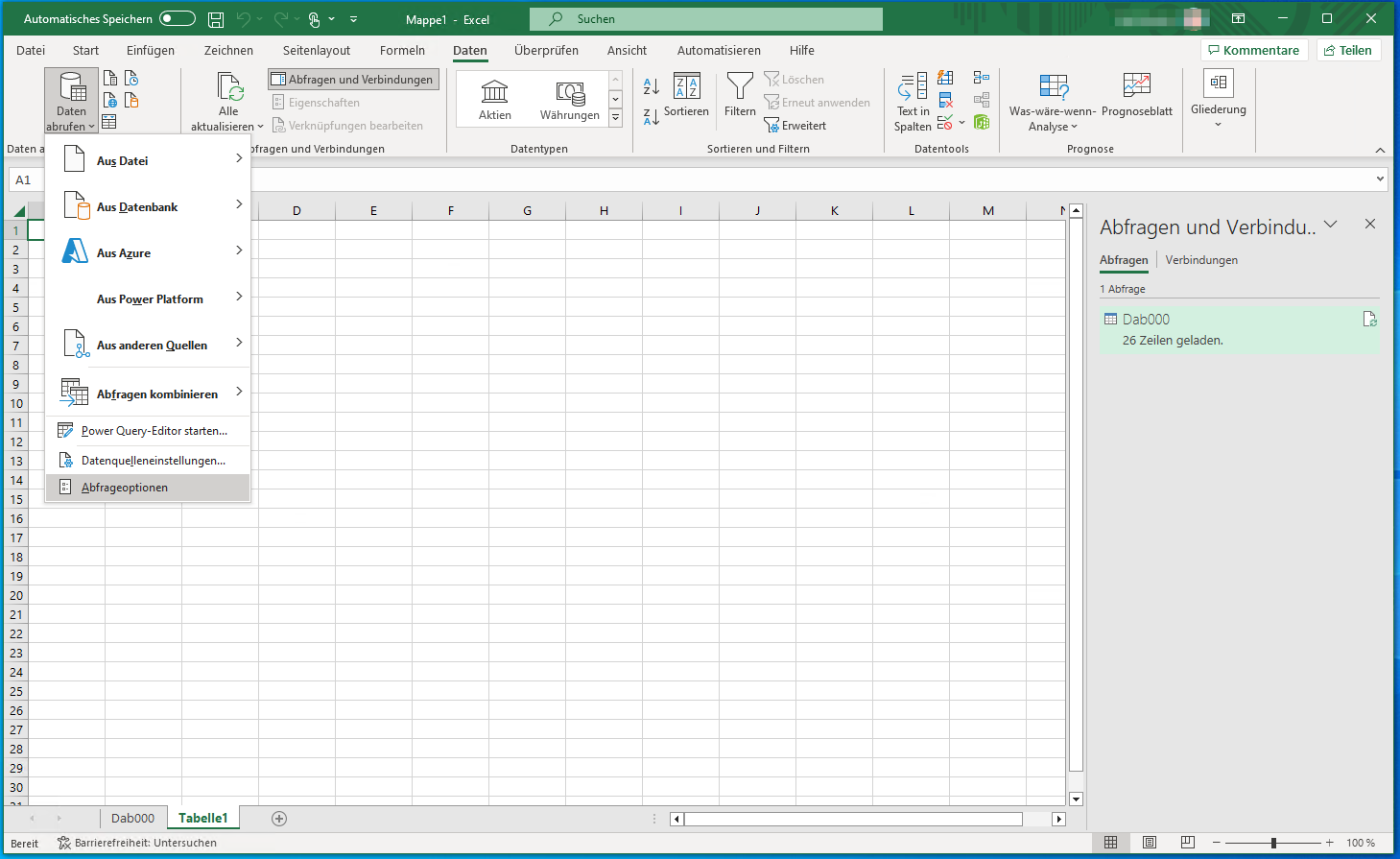Click the Suchen search field

705,19
